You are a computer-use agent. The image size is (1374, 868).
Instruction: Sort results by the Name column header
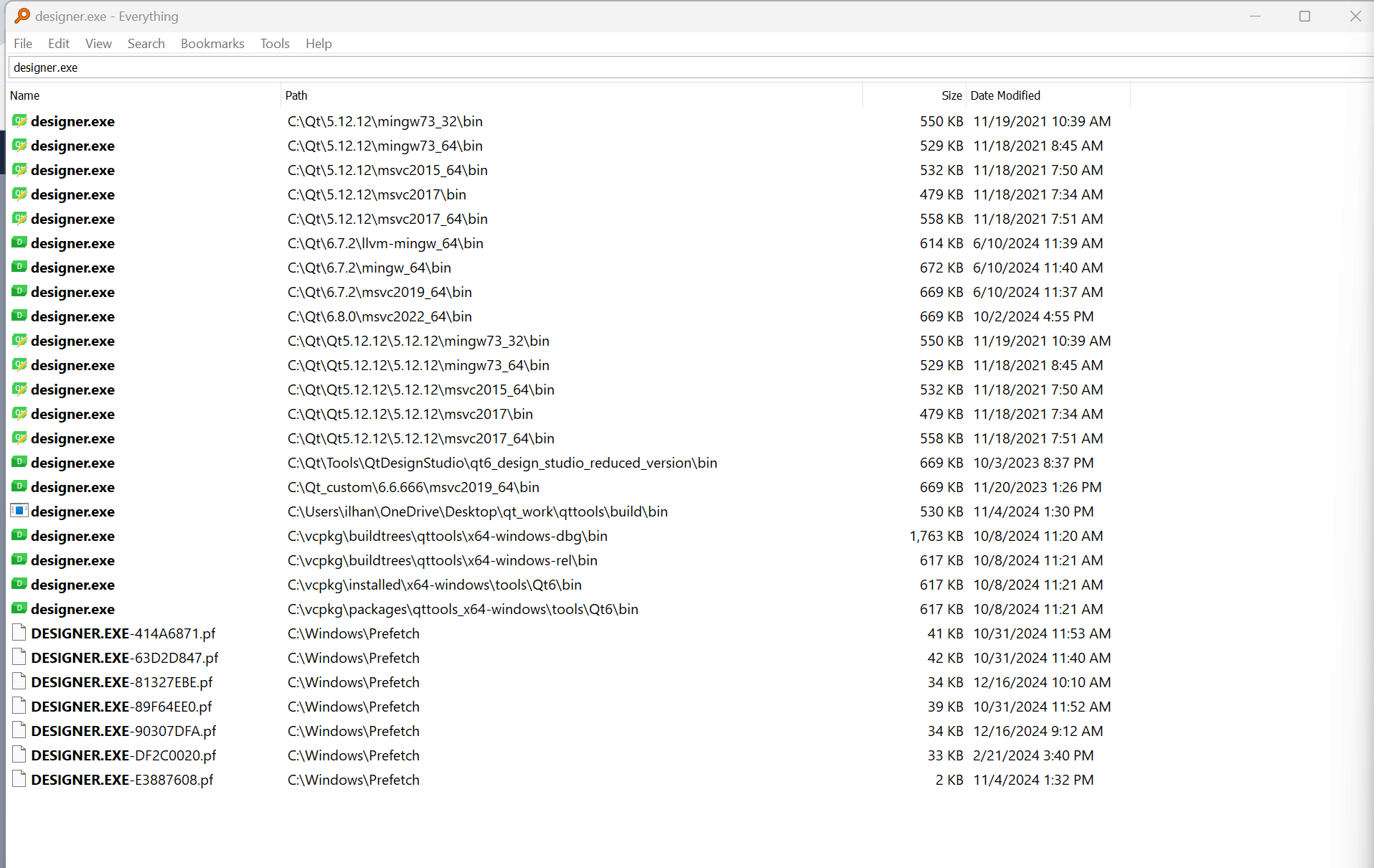click(x=143, y=95)
